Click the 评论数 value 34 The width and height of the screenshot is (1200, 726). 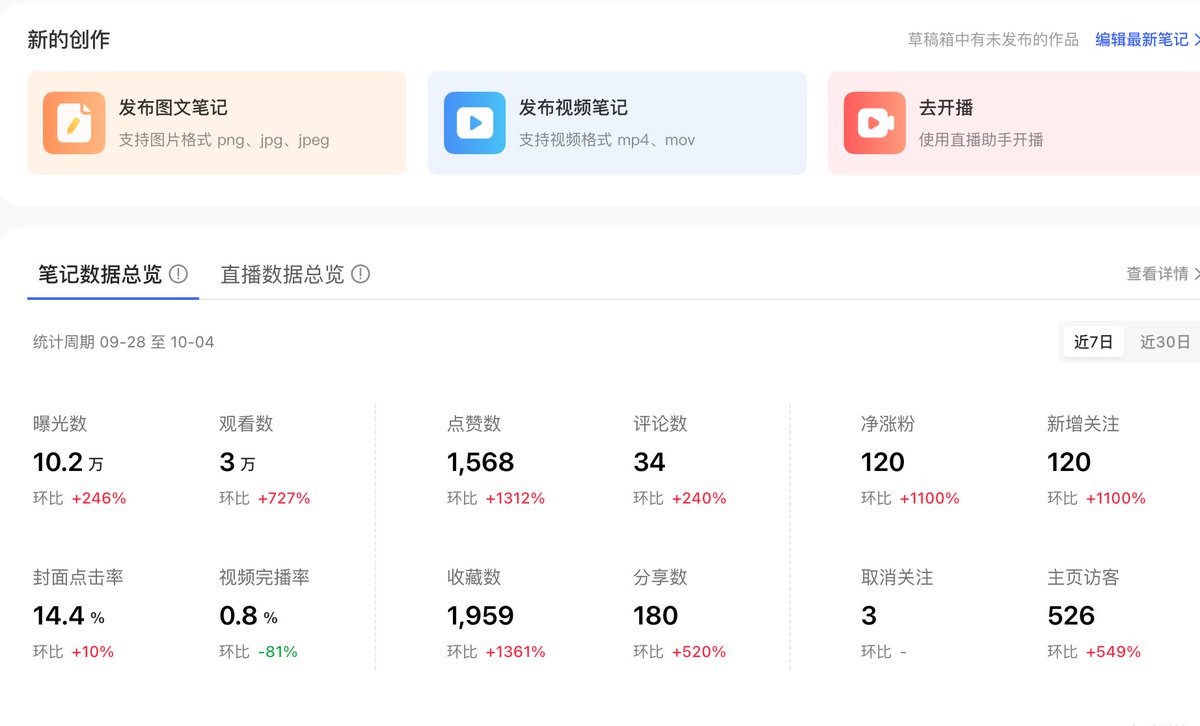click(649, 462)
